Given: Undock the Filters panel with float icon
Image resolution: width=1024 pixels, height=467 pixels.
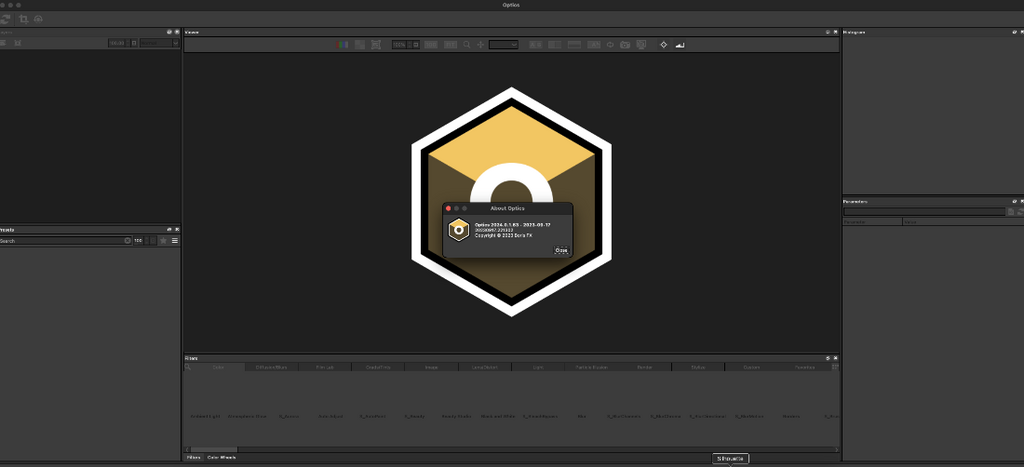Looking at the screenshot, I should [827, 358].
